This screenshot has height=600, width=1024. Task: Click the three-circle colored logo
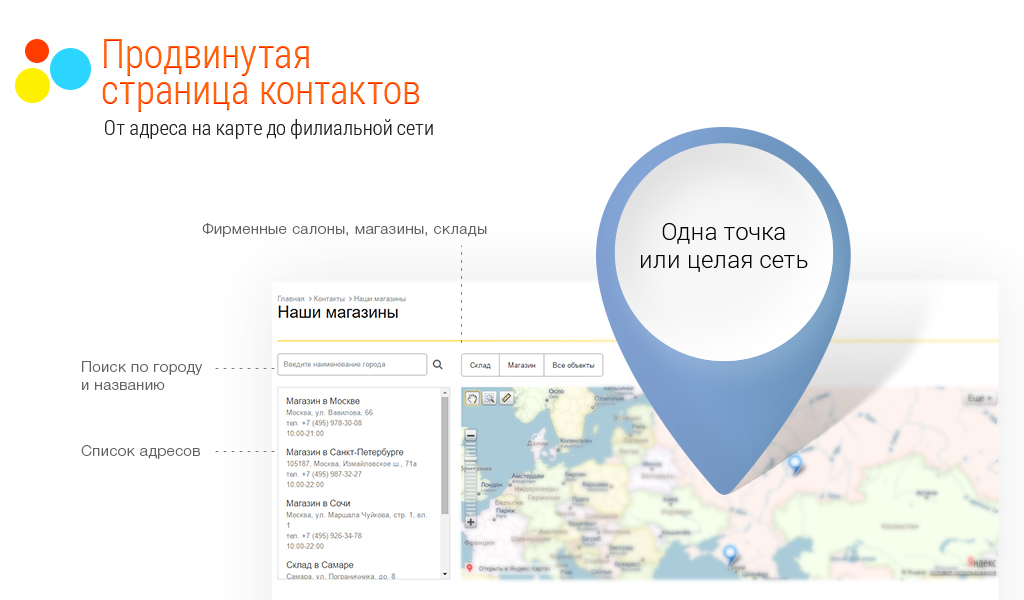click(x=53, y=71)
